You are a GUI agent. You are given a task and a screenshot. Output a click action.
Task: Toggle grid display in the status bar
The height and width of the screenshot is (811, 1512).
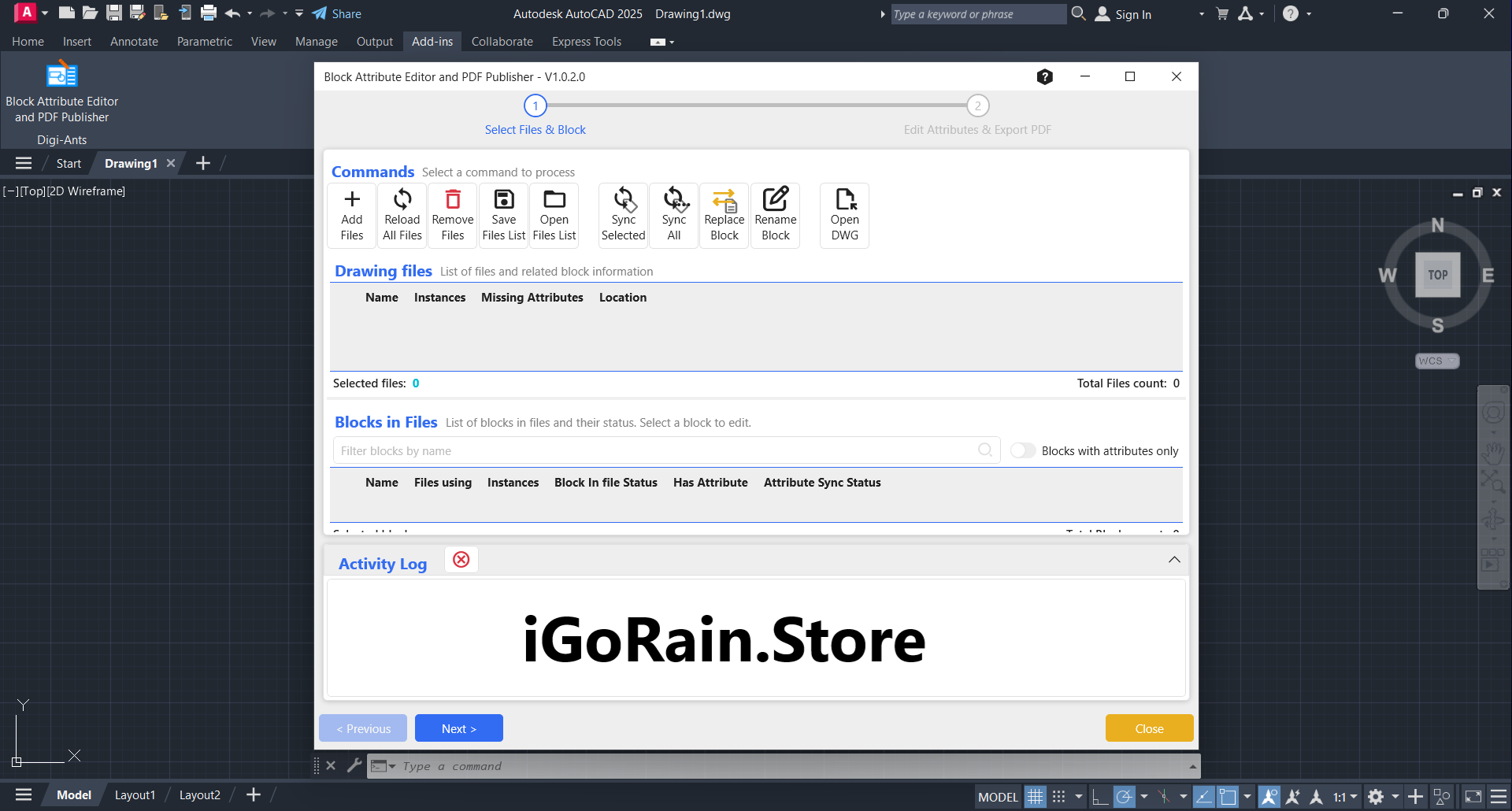(1036, 796)
